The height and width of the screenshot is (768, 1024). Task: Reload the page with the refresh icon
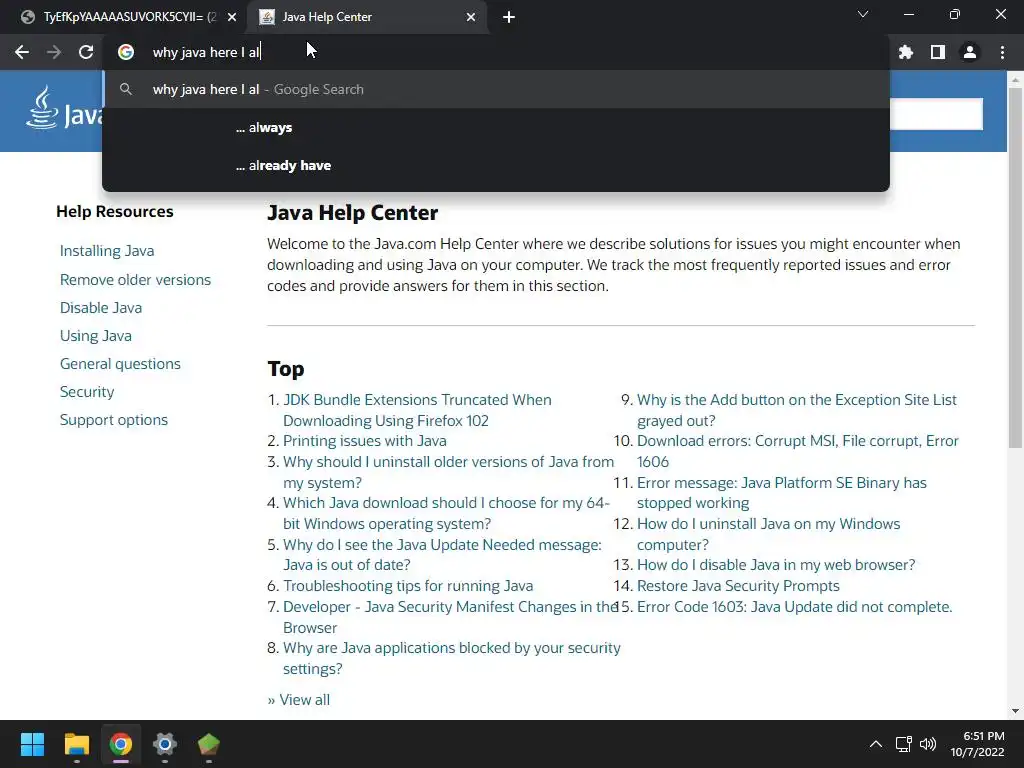(x=86, y=52)
